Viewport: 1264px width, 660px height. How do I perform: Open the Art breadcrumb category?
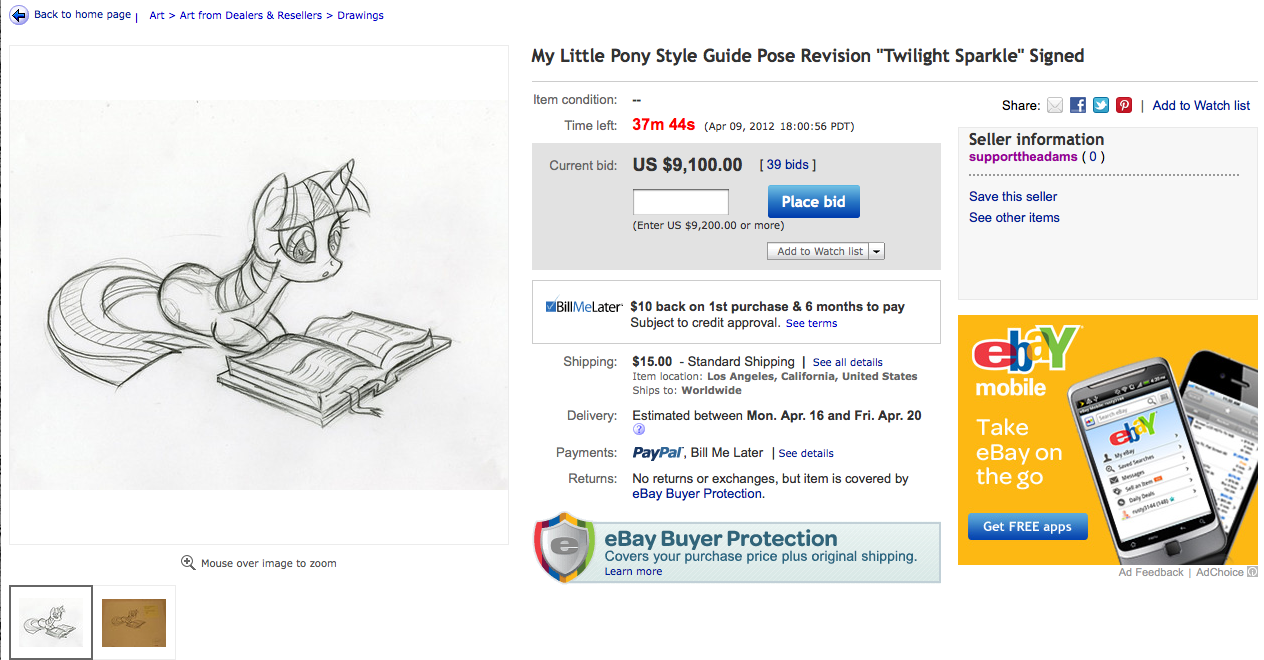point(157,15)
